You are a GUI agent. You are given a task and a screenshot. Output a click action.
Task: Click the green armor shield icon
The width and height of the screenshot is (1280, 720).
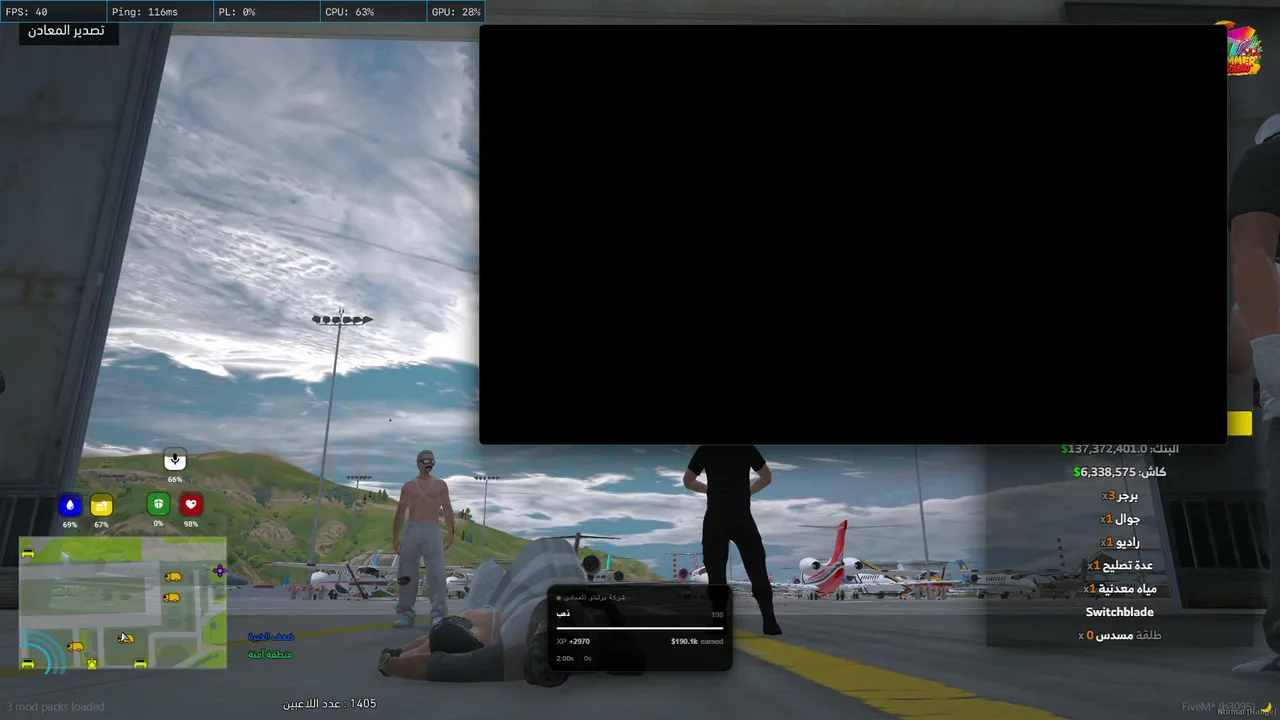158,504
